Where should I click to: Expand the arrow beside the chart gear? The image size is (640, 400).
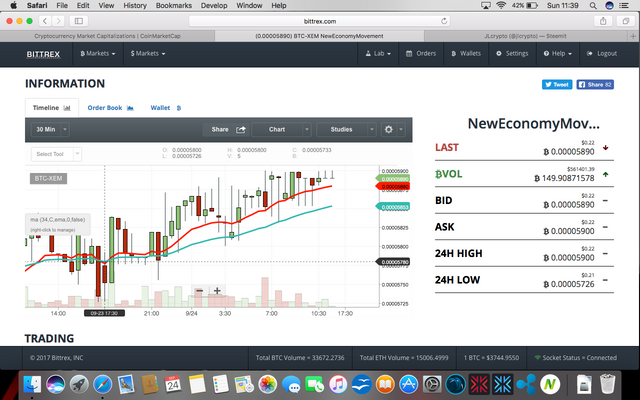pos(401,129)
